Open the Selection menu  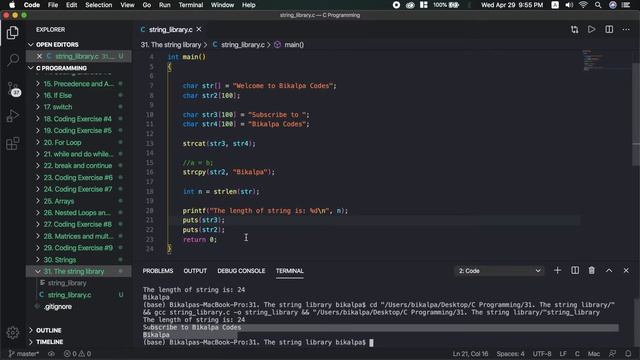pyautogui.click(x=98, y=5)
